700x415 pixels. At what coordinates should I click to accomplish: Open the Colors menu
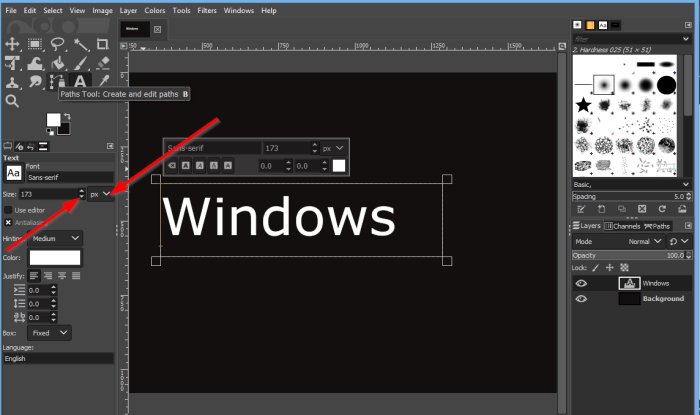tap(154, 10)
